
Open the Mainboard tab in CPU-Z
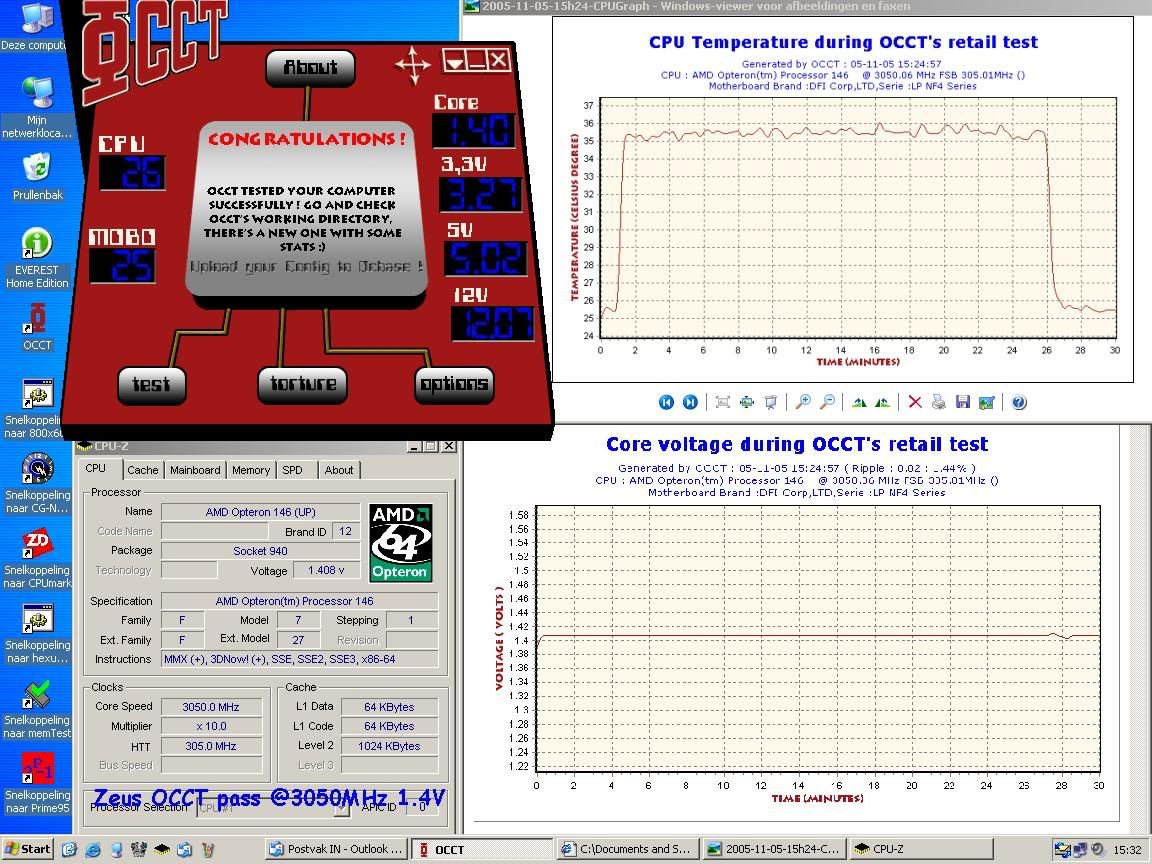point(195,470)
